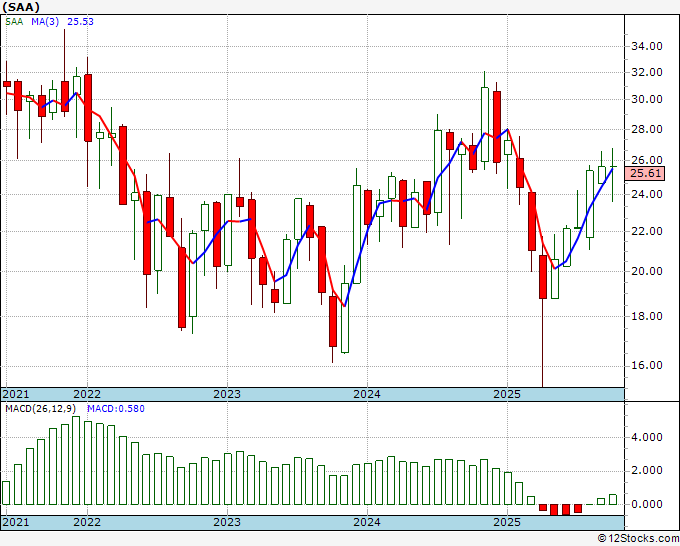Viewport: 680px width, 546px height.
Task: Click the 34.00 price axis label
Action: 647,46
